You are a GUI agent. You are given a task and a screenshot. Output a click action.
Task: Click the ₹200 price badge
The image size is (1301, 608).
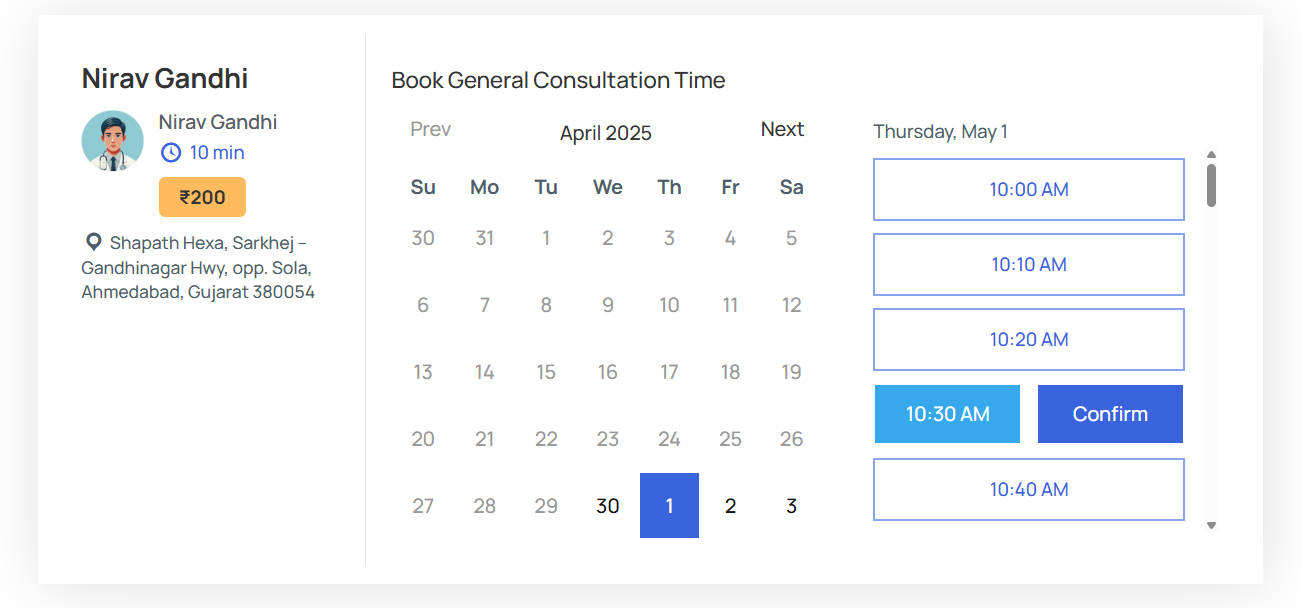[x=202, y=197]
